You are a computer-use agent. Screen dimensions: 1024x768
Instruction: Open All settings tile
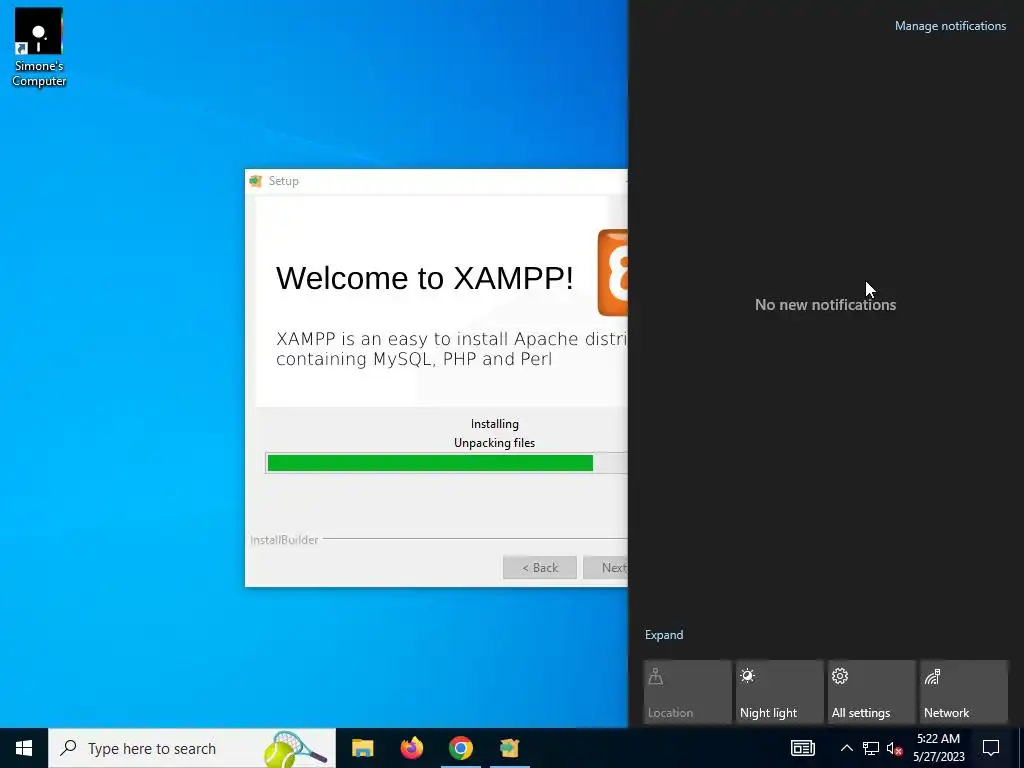(x=871, y=692)
